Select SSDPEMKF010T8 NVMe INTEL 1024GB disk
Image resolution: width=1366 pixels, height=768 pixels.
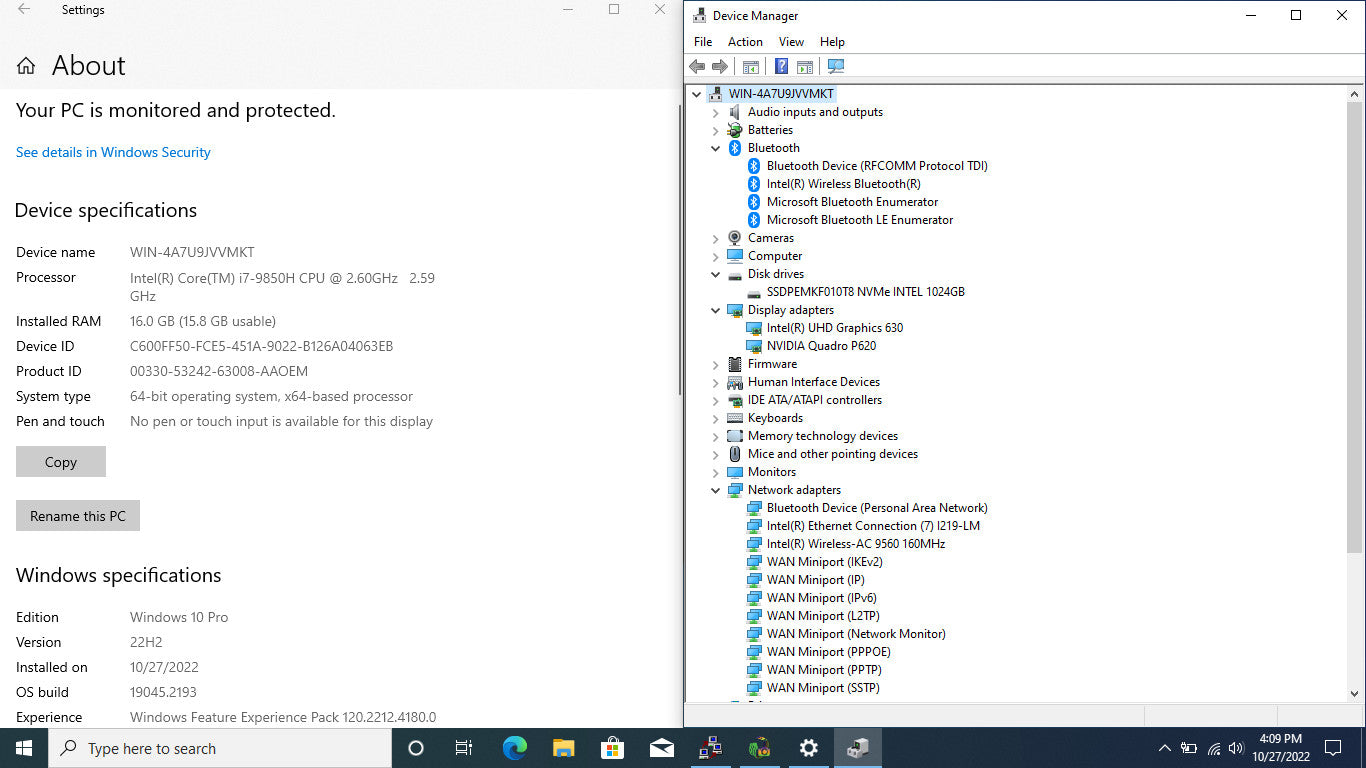[865, 292]
